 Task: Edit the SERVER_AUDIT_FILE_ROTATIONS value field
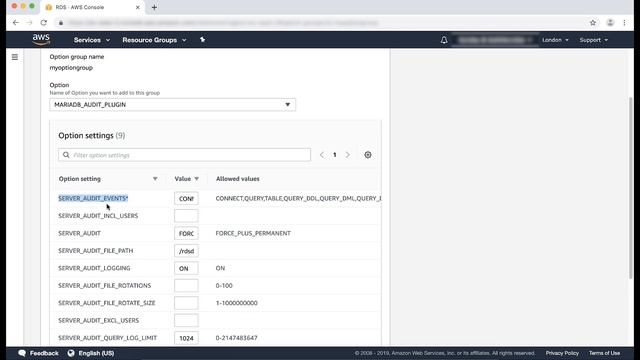(x=186, y=286)
